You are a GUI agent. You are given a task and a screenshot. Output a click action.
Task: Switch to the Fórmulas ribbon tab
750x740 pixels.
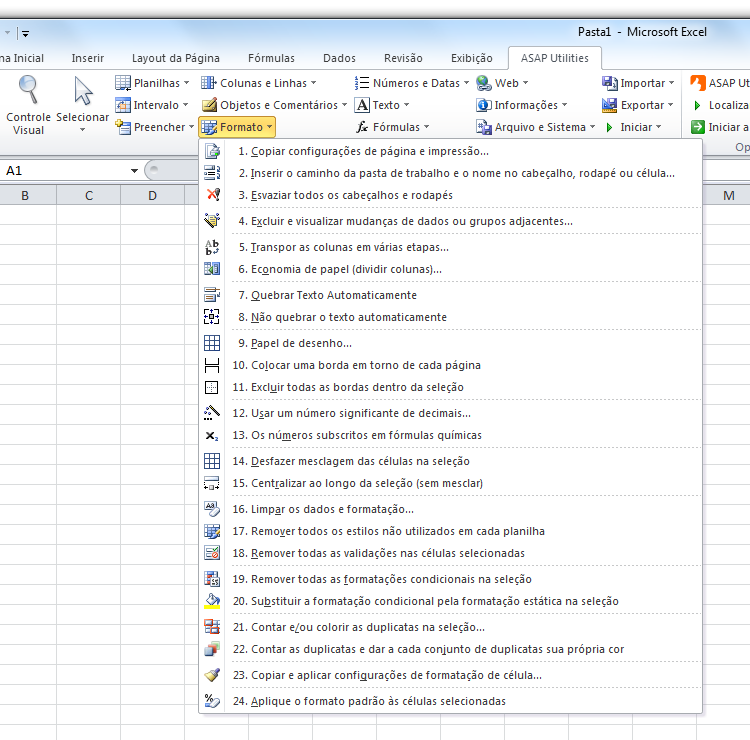click(271, 58)
